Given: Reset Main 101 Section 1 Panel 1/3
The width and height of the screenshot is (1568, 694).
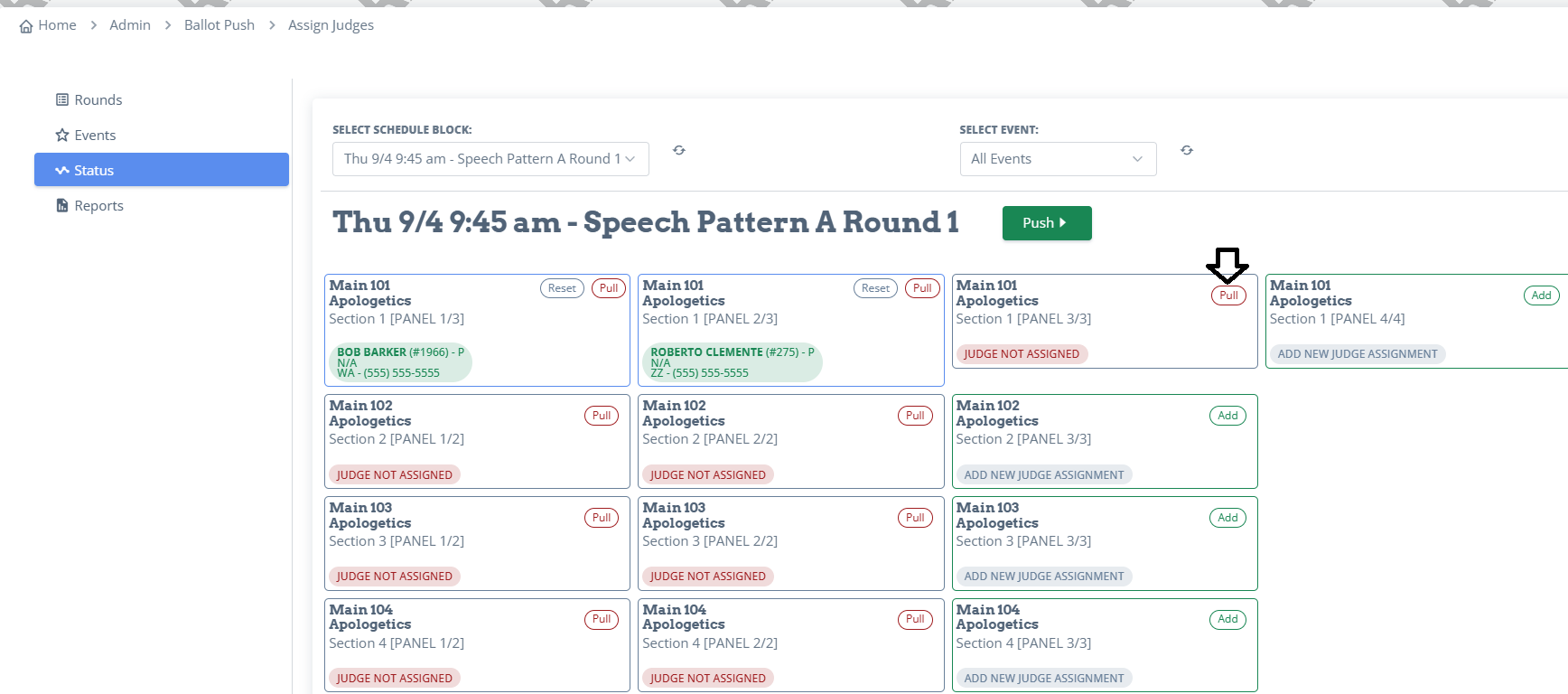Looking at the screenshot, I should click(x=562, y=288).
